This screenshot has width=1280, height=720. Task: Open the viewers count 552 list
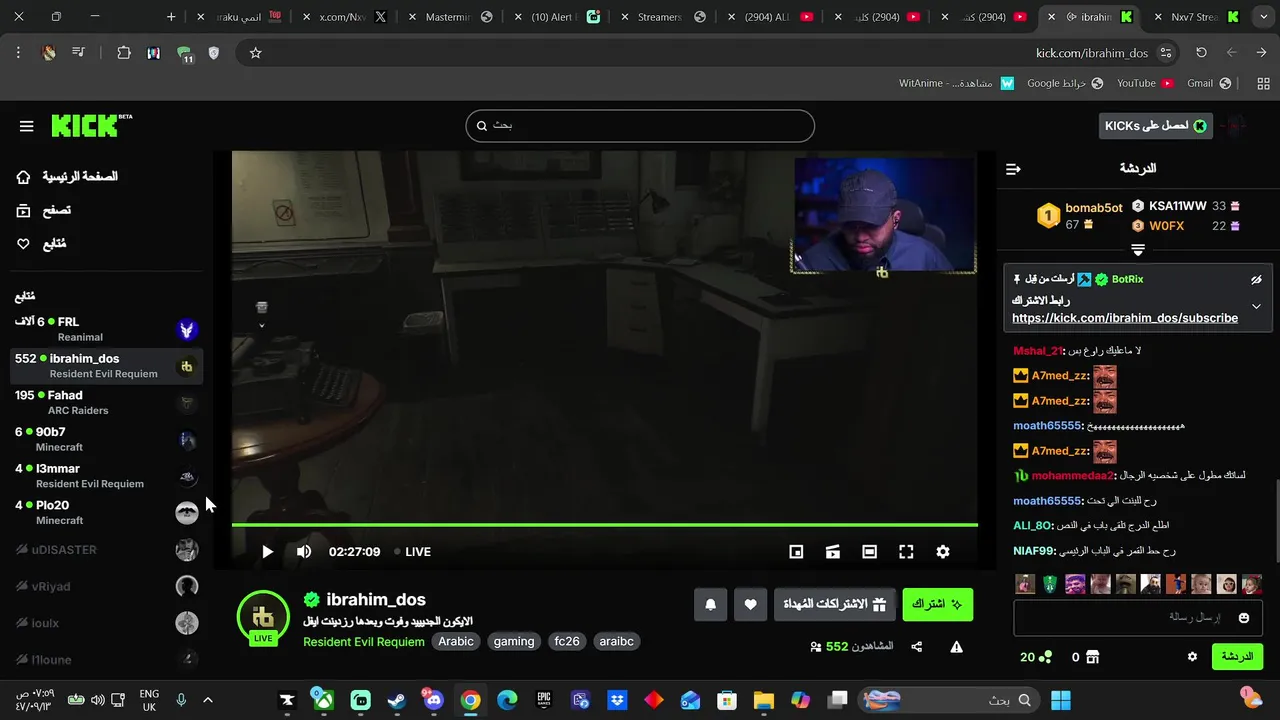click(x=851, y=647)
